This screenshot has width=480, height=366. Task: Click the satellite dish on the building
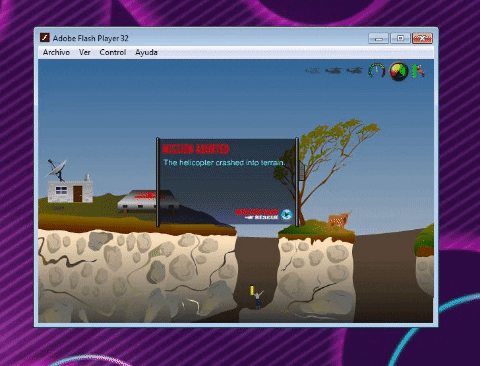57,169
